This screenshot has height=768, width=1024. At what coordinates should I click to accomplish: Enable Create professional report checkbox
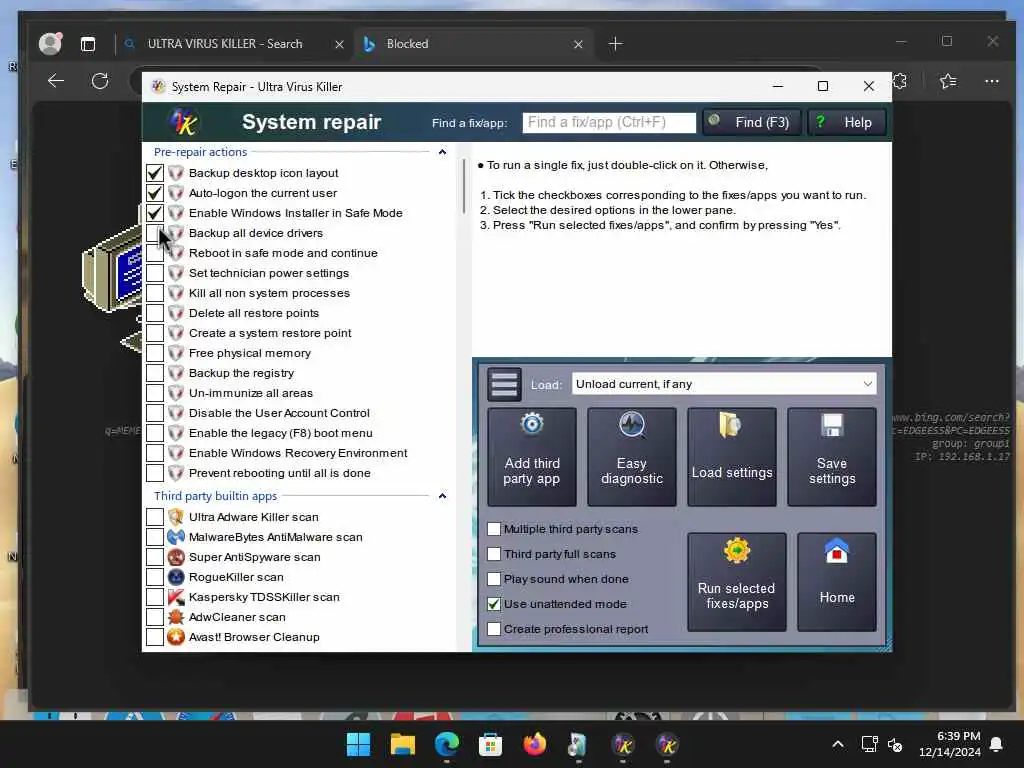coord(494,629)
